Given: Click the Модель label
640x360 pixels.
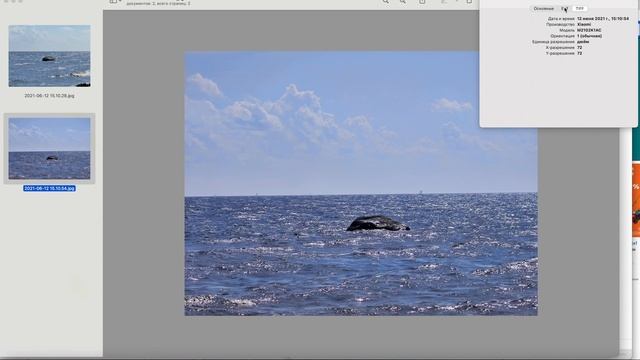Looking at the screenshot, I should 567,30.
